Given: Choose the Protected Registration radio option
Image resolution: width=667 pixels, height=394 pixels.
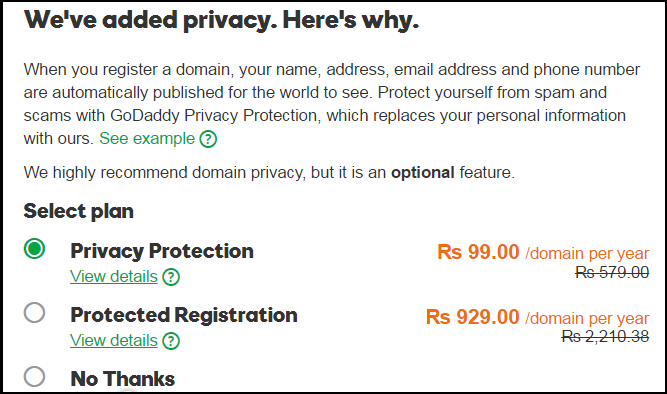Looking at the screenshot, I should point(34,313).
